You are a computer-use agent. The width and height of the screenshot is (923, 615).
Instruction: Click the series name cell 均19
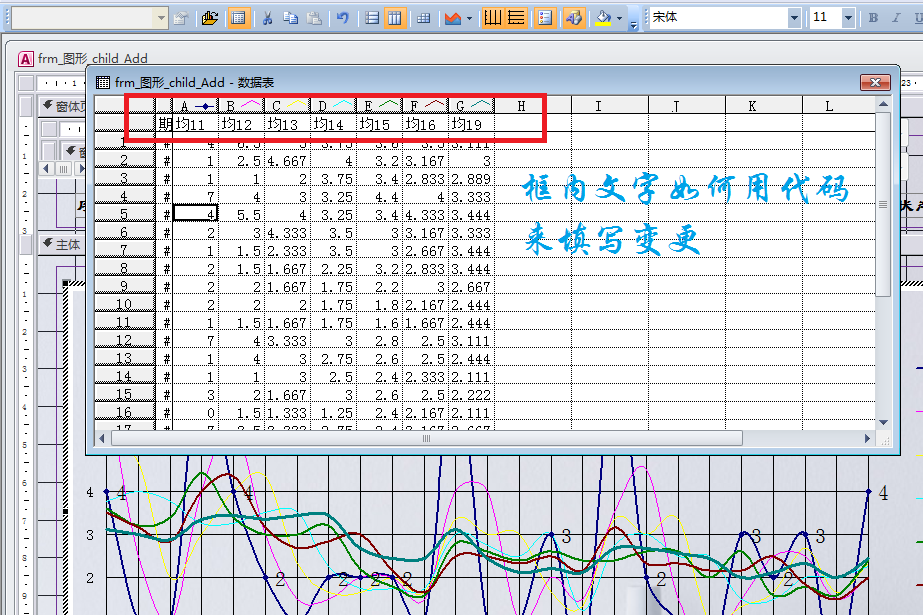(x=472, y=124)
